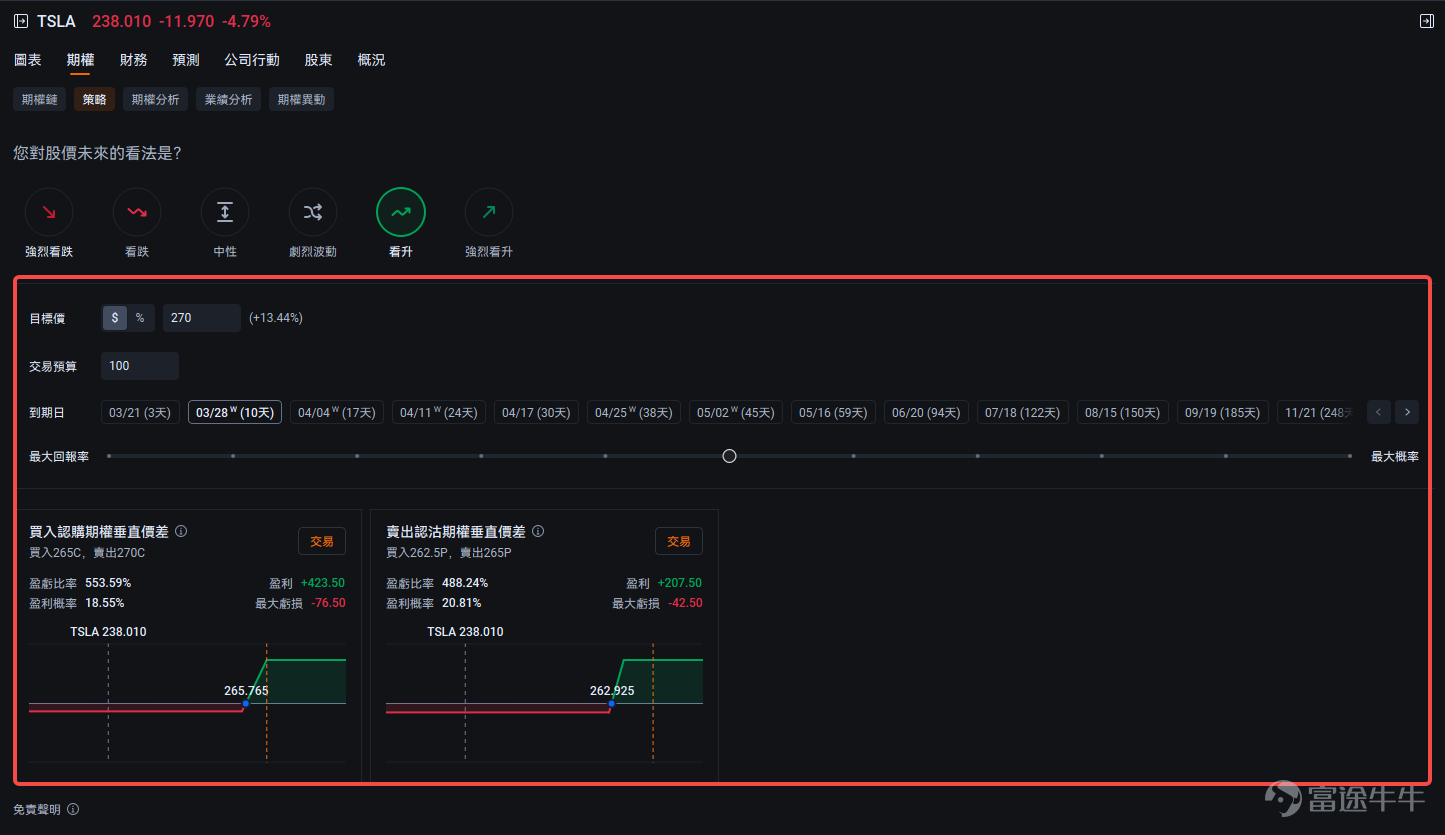The width and height of the screenshot is (1445, 835).
Task: Collapse the left panel icon beside TSLA
Action: tap(21, 21)
